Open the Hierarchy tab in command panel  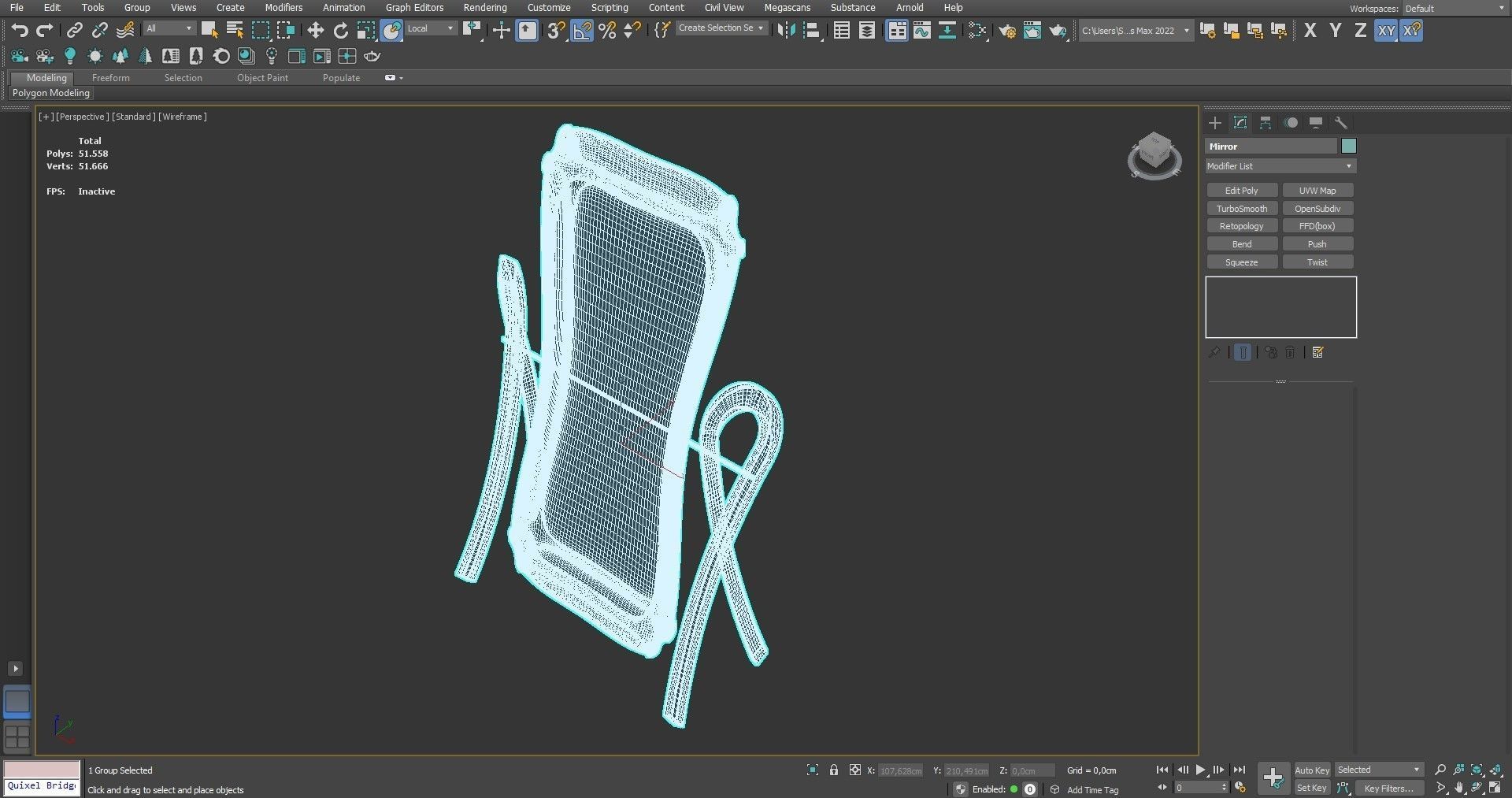click(1266, 123)
